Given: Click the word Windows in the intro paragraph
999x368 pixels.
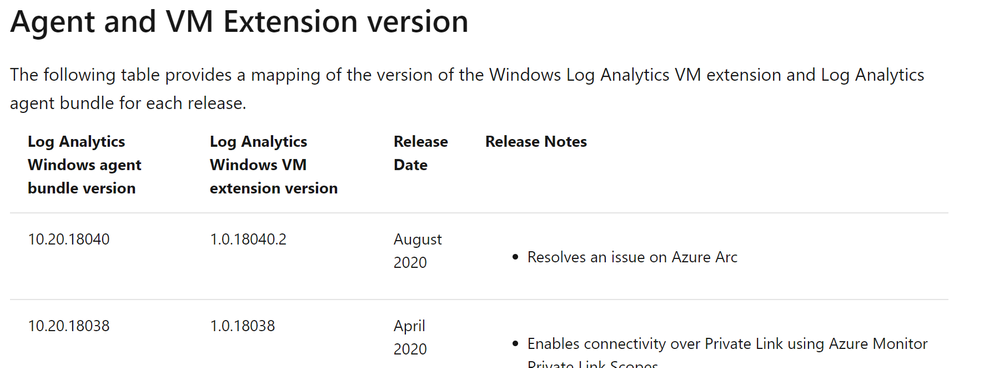Looking at the screenshot, I should click(x=525, y=75).
